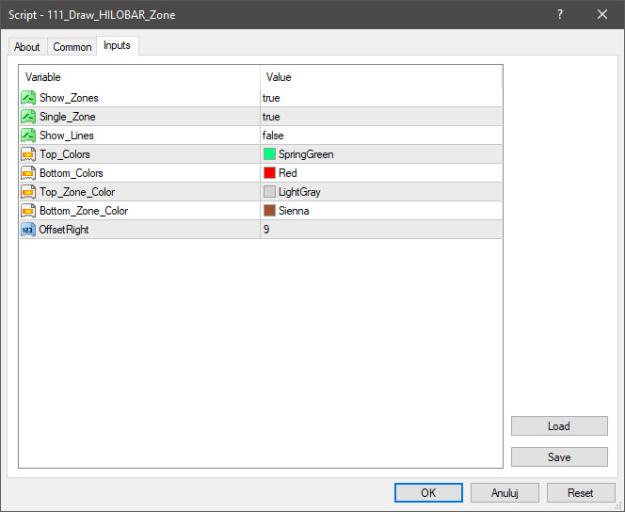Select the Show_Lines variable name
Screen dimensions: 625x512
[67, 135]
